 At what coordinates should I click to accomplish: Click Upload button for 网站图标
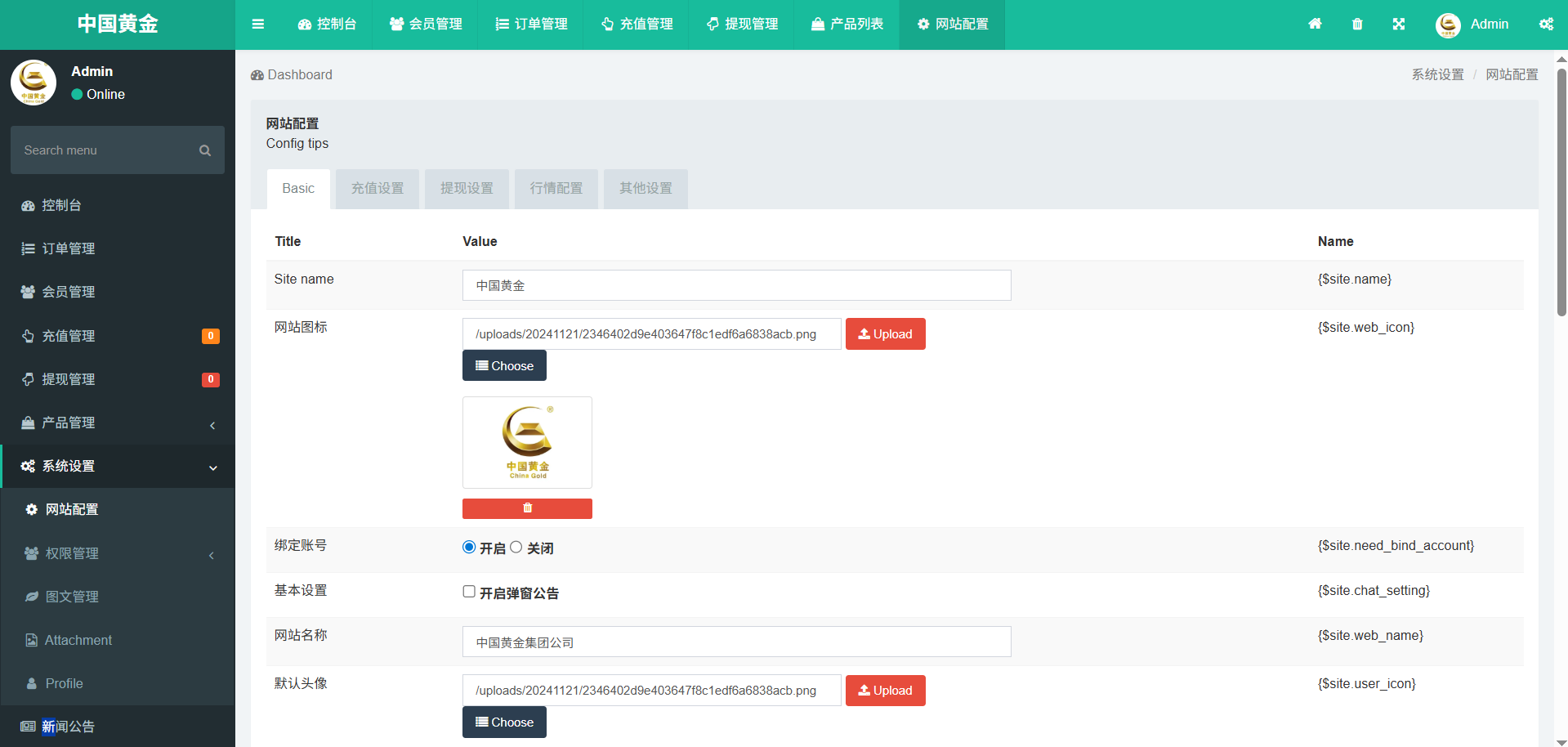pos(885,334)
